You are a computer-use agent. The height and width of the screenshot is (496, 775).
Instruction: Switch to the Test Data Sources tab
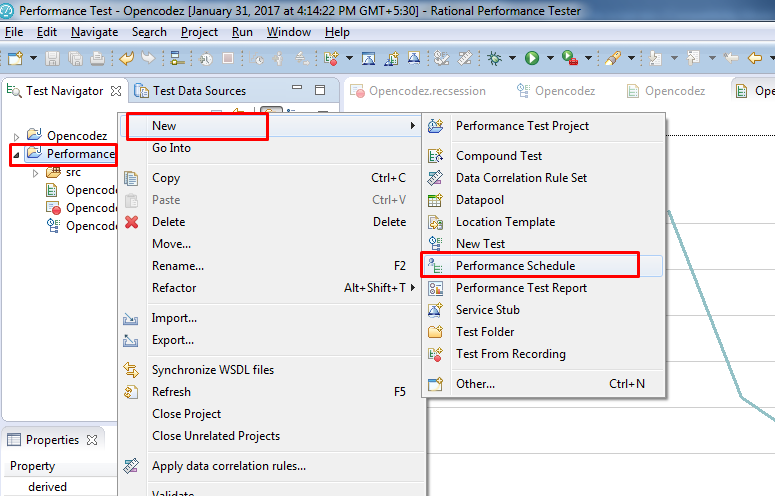tap(191, 91)
